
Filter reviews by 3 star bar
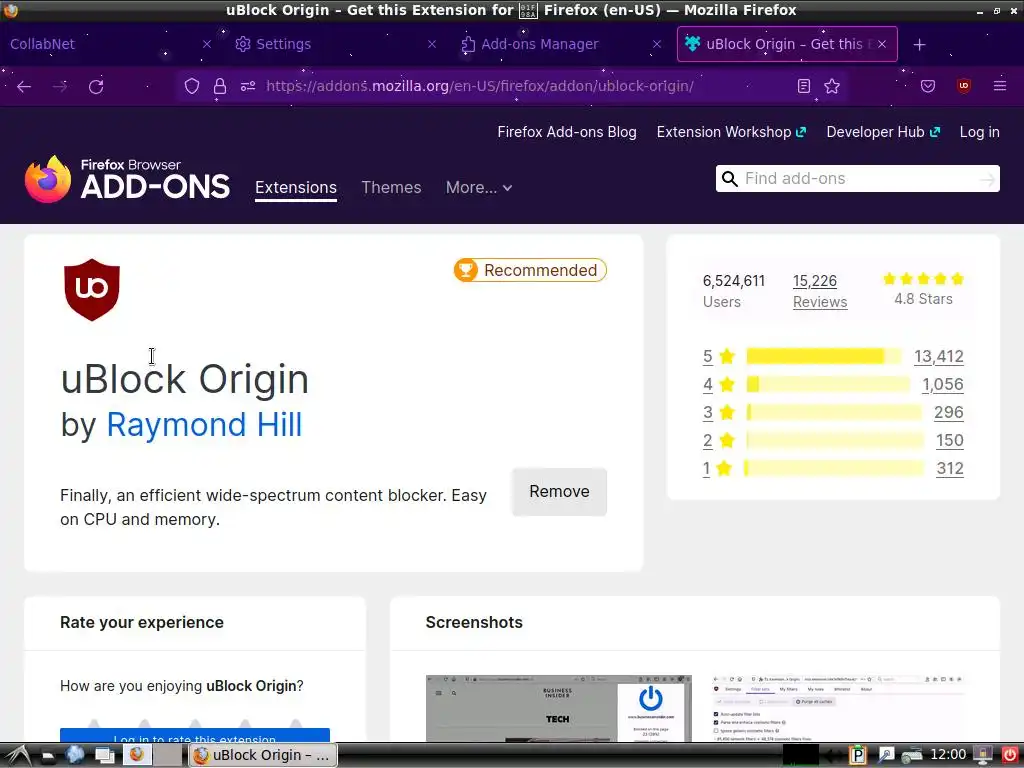[833, 412]
